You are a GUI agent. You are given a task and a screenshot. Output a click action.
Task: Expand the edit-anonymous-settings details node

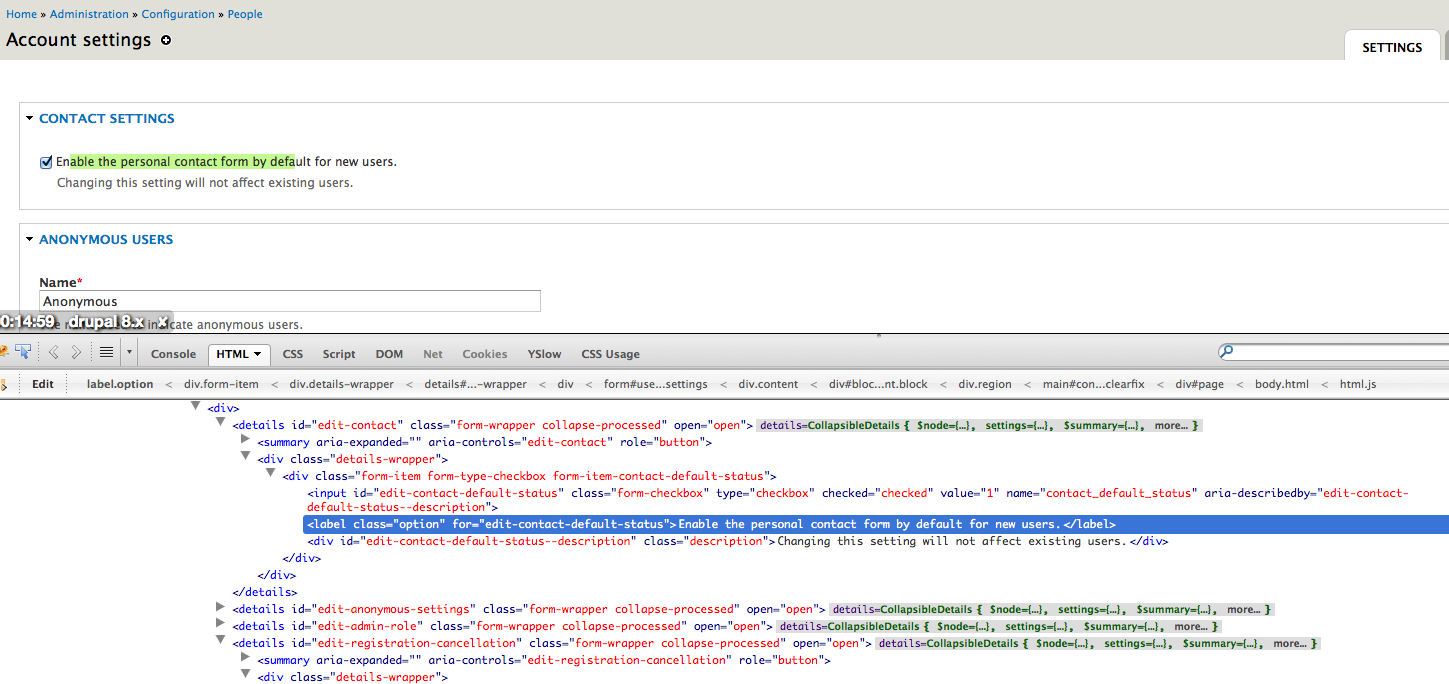click(x=220, y=608)
